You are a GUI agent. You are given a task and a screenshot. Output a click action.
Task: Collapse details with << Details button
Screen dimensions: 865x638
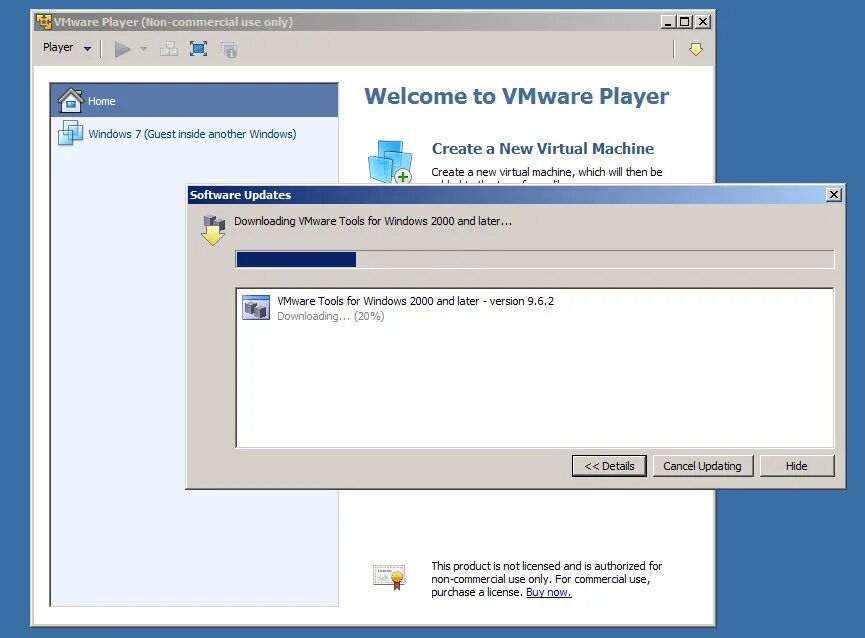point(609,466)
